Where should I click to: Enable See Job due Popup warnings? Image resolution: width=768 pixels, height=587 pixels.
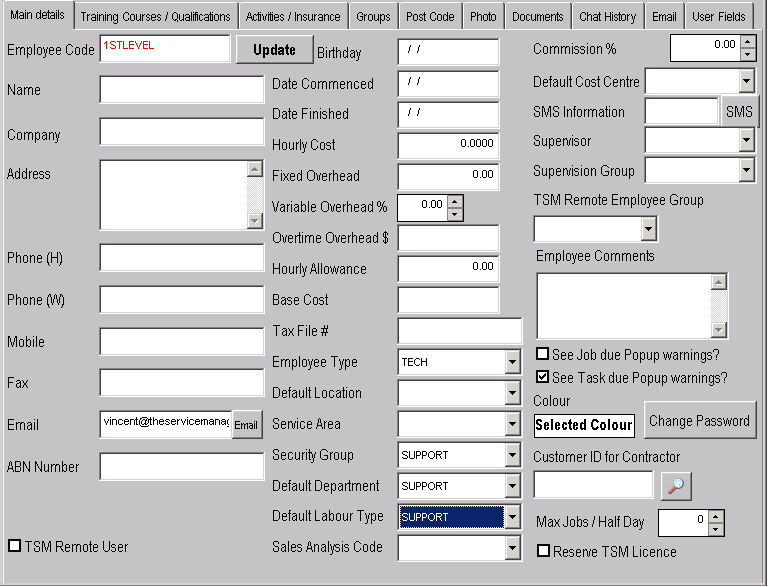542,354
